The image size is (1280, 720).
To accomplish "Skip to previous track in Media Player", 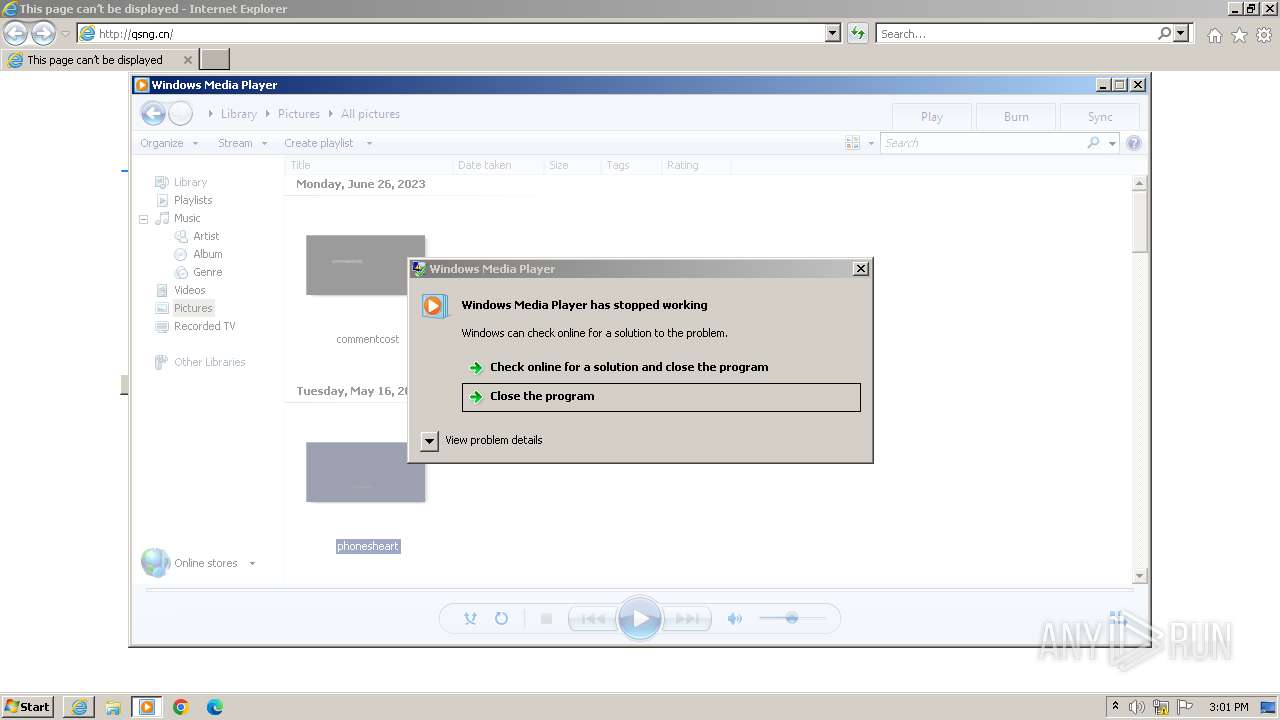I will click(592, 619).
